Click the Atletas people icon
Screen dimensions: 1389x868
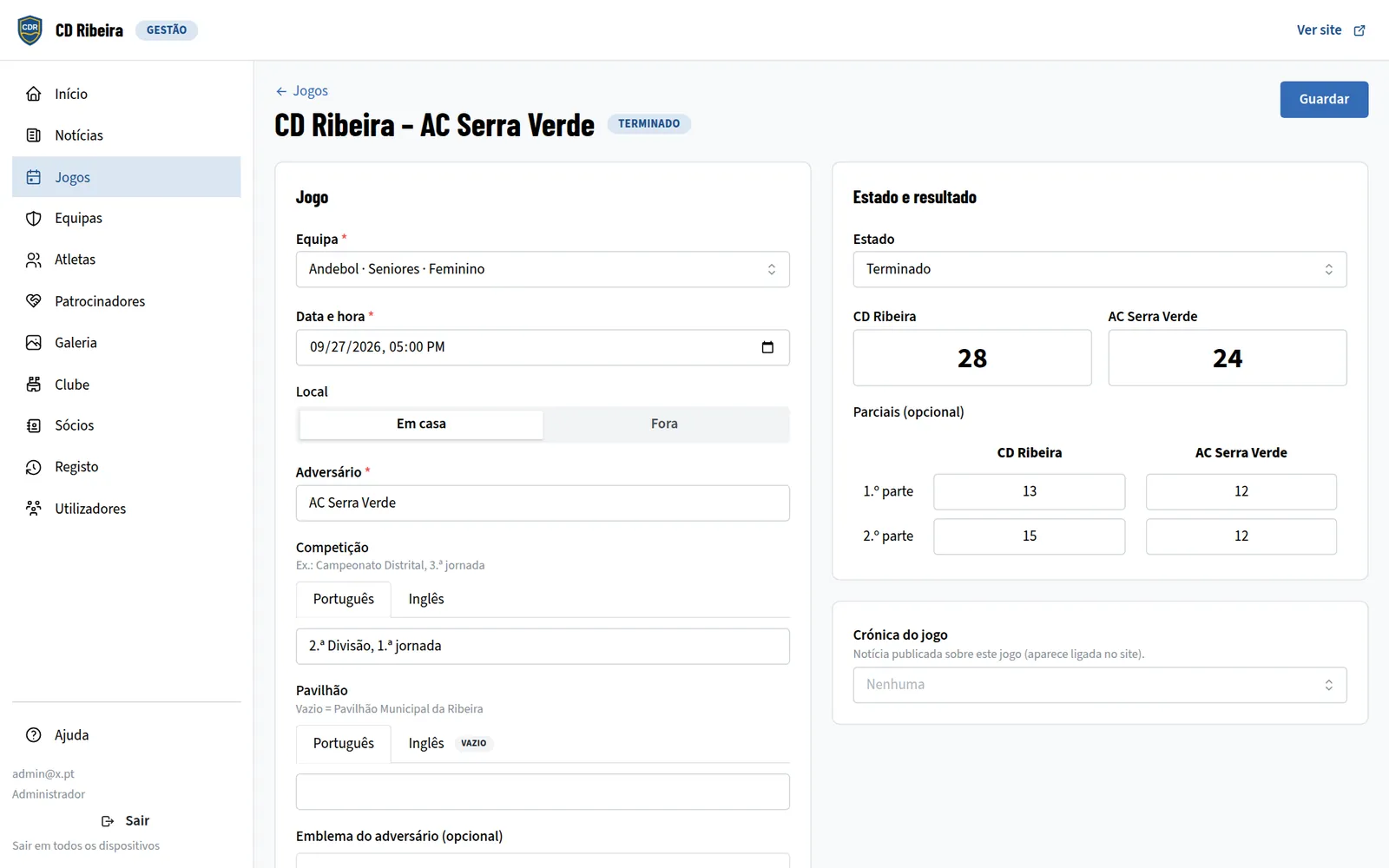tap(34, 260)
